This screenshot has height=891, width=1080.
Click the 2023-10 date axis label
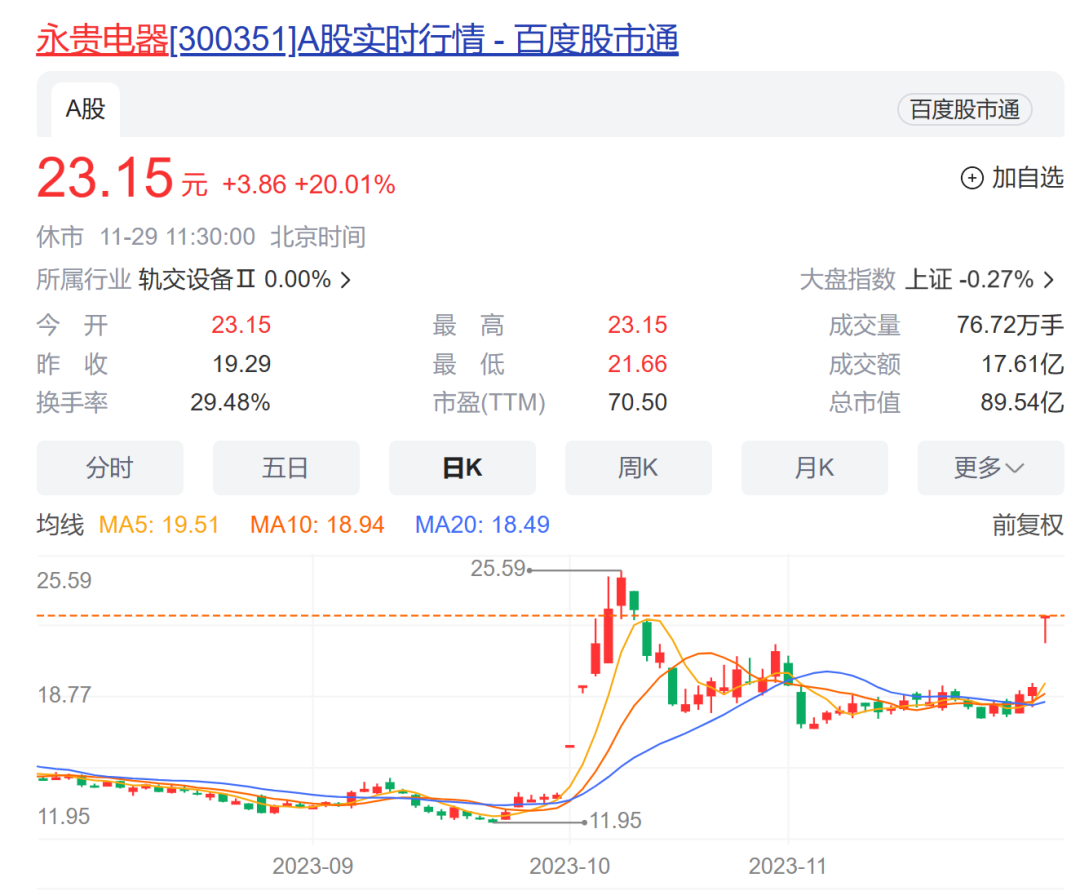point(569,866)
